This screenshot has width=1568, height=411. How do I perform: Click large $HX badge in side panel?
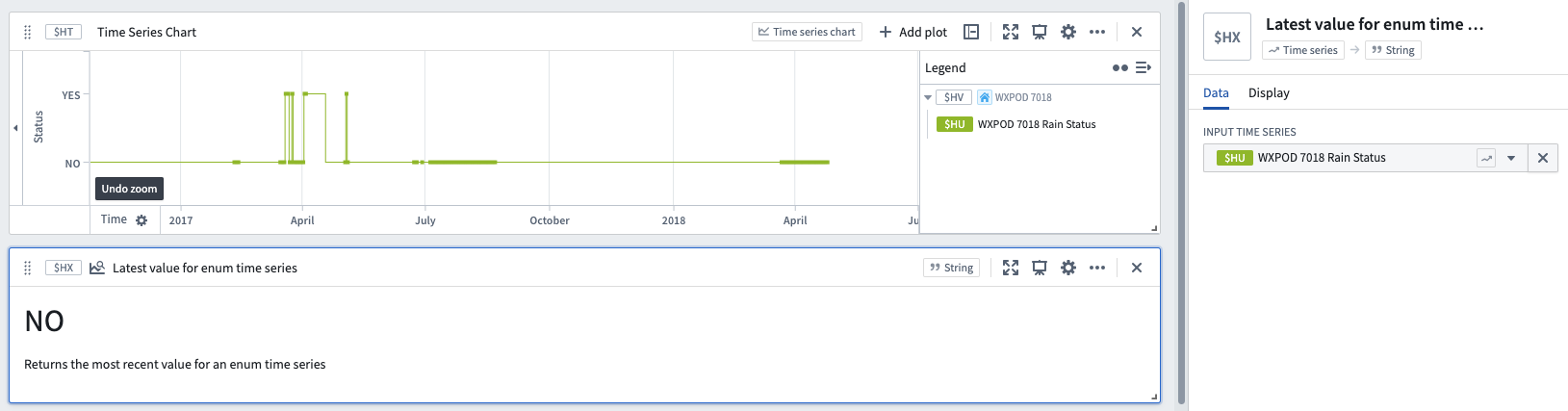coord(1227,37)
